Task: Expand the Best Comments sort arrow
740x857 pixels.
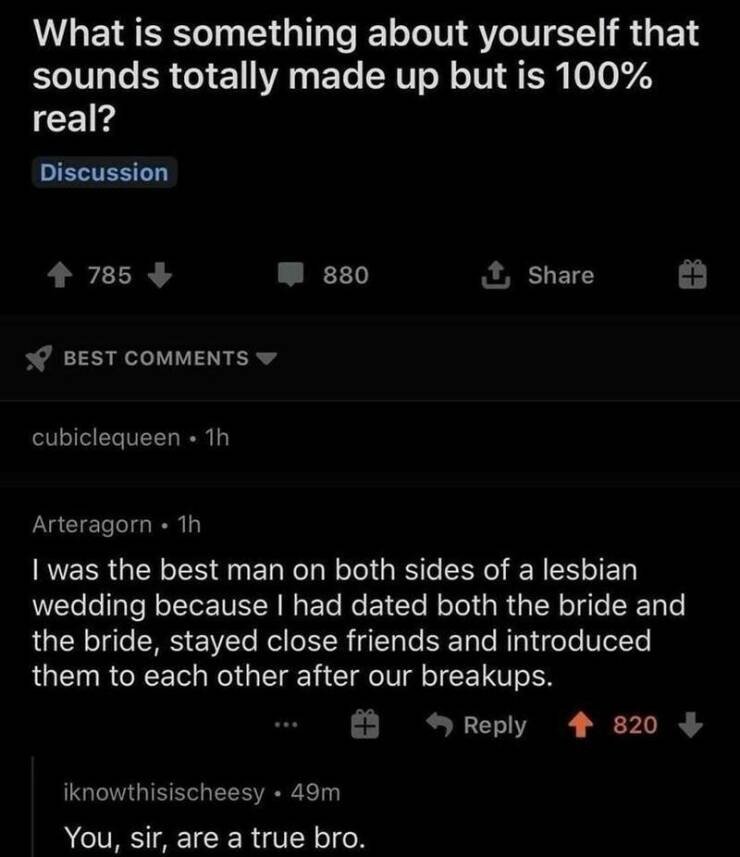Action: 266,358
